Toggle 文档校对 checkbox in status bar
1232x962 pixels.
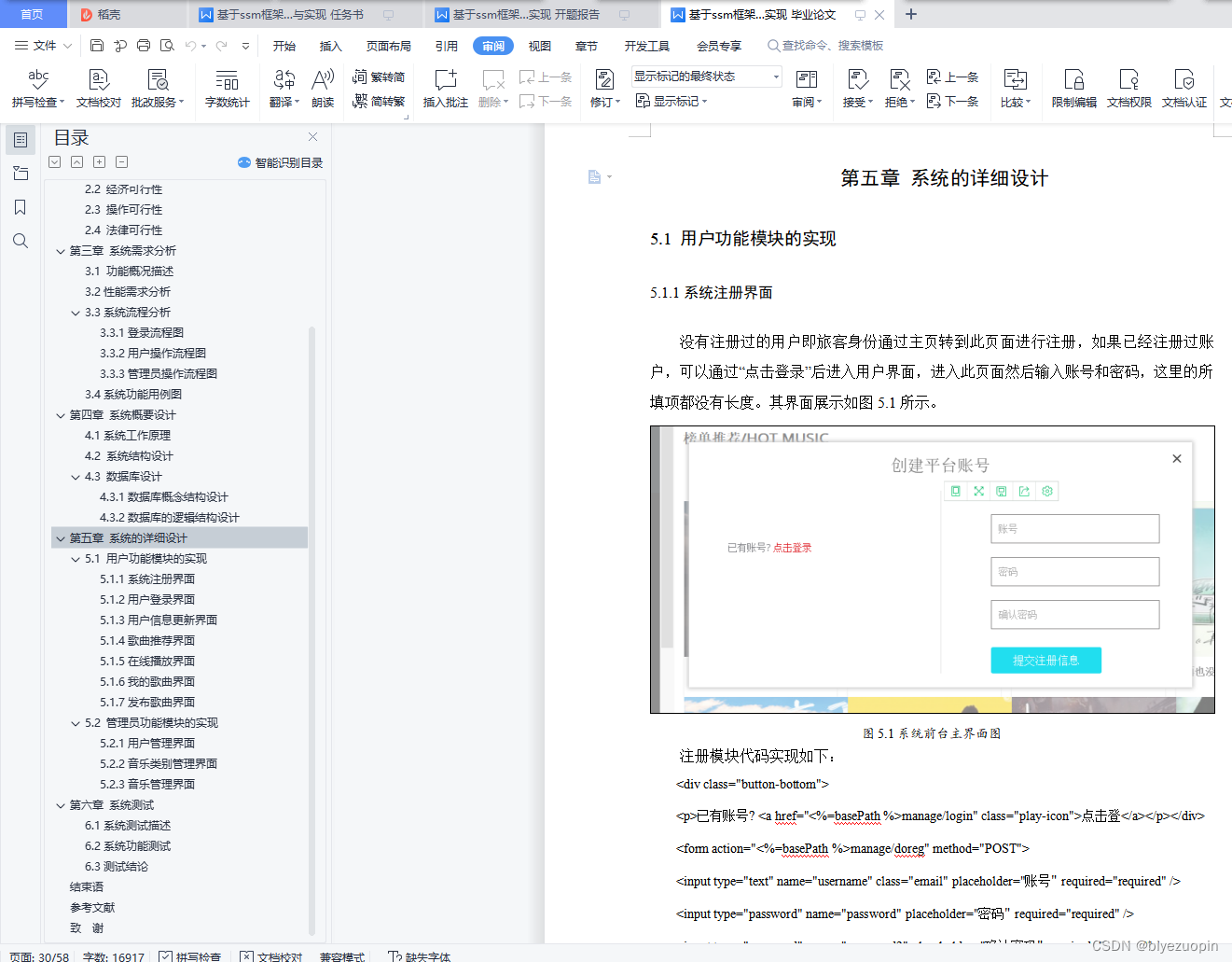click(x=246, y=956)
